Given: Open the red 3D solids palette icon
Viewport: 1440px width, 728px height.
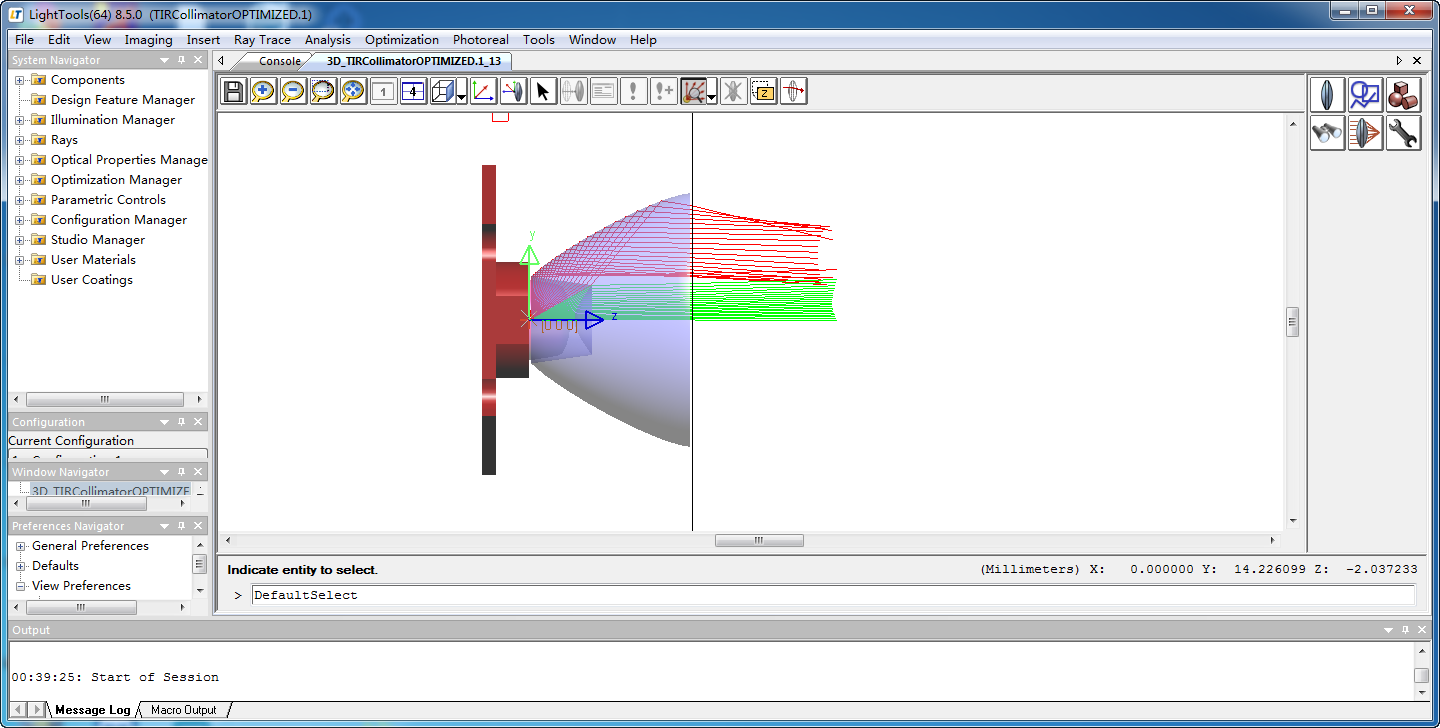Looking at the screenshot, I should (x=1403, y=95).
